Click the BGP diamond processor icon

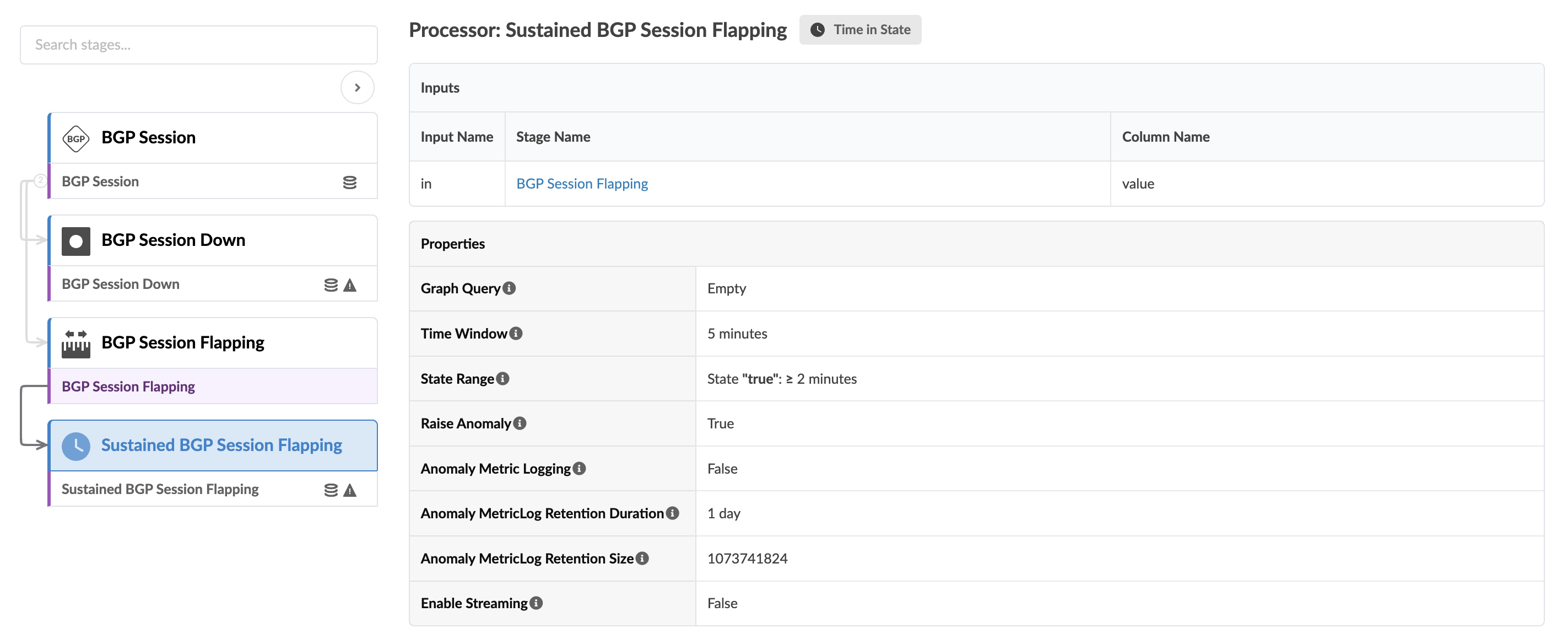[75, 138]
